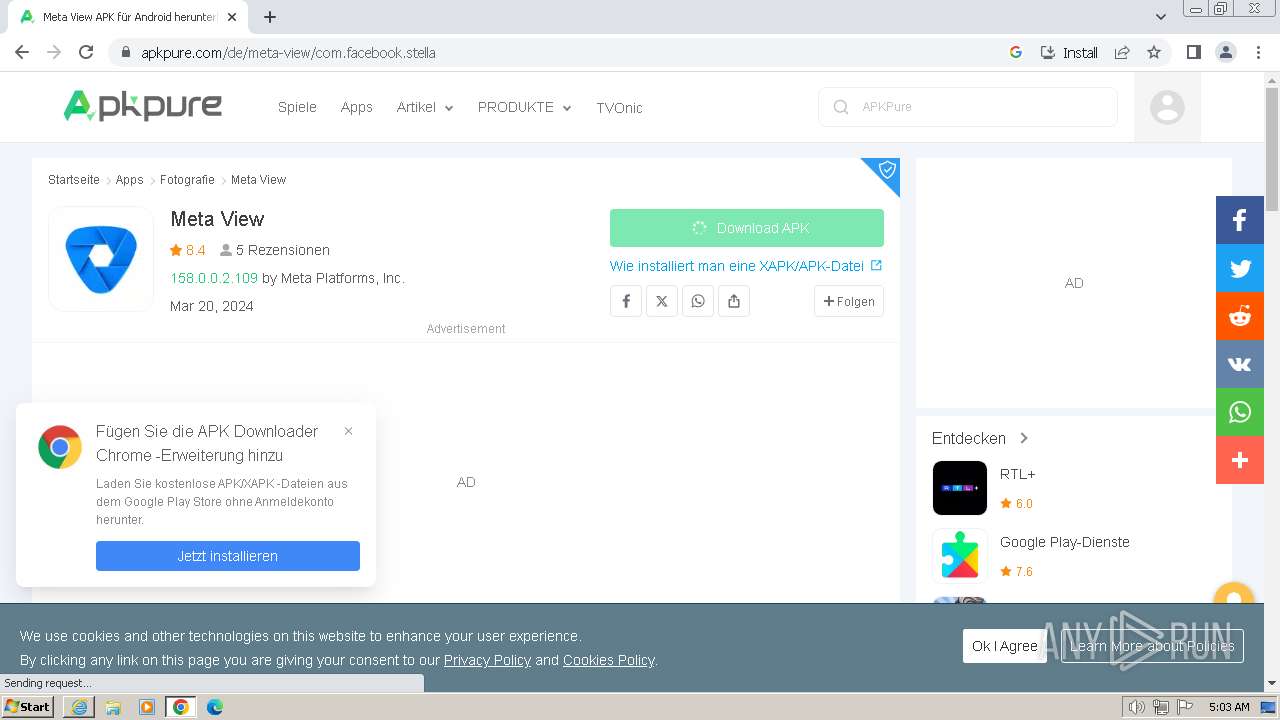
Task: Click browser back arrow
Action: (x=22, y=52)
